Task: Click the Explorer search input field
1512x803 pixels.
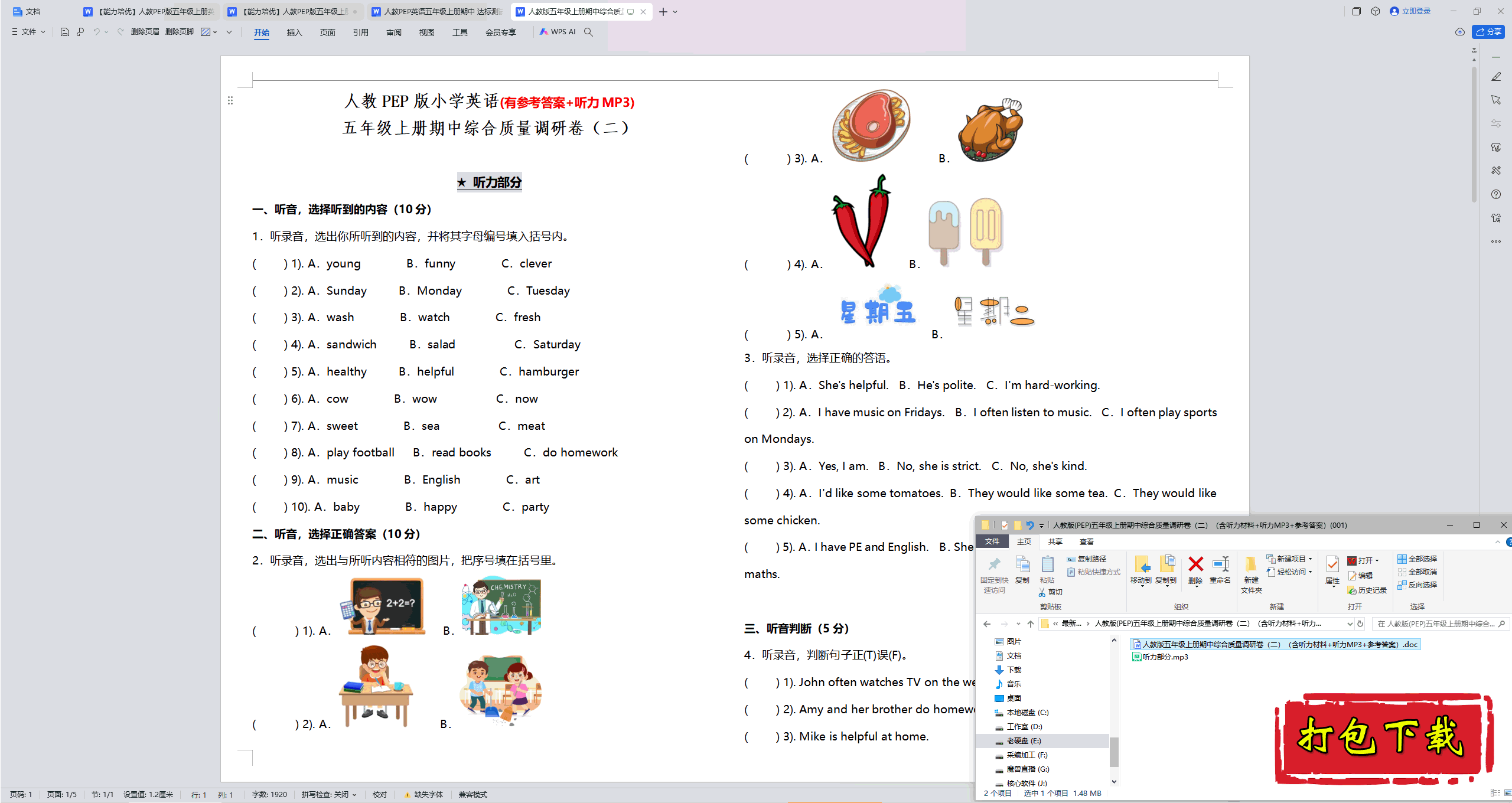Action: [1441, 624]
